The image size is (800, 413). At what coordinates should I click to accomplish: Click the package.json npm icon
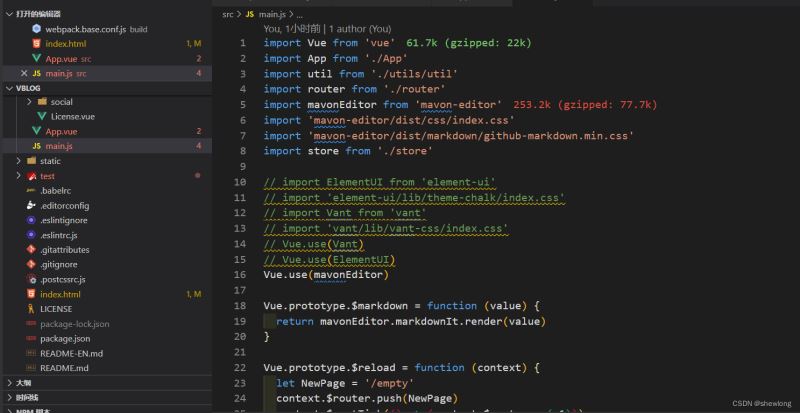pos(31,338)
